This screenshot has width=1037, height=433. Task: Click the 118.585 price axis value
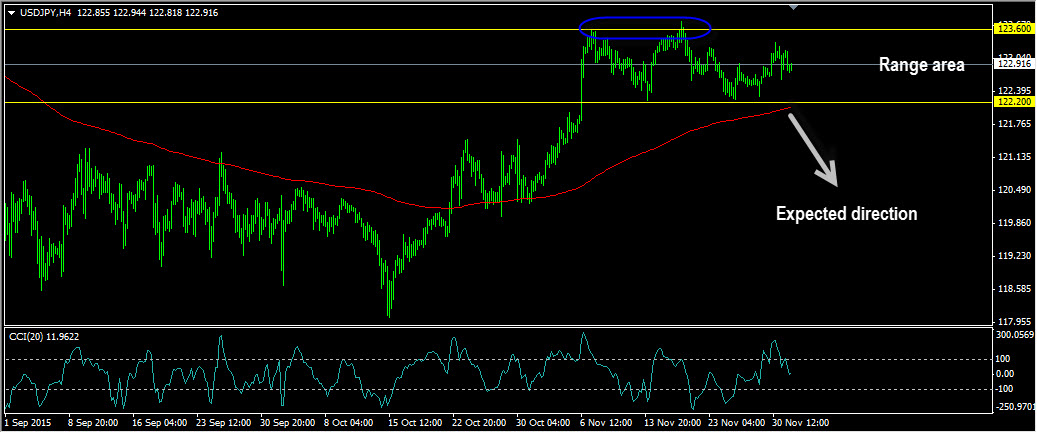click(1014, 289)
